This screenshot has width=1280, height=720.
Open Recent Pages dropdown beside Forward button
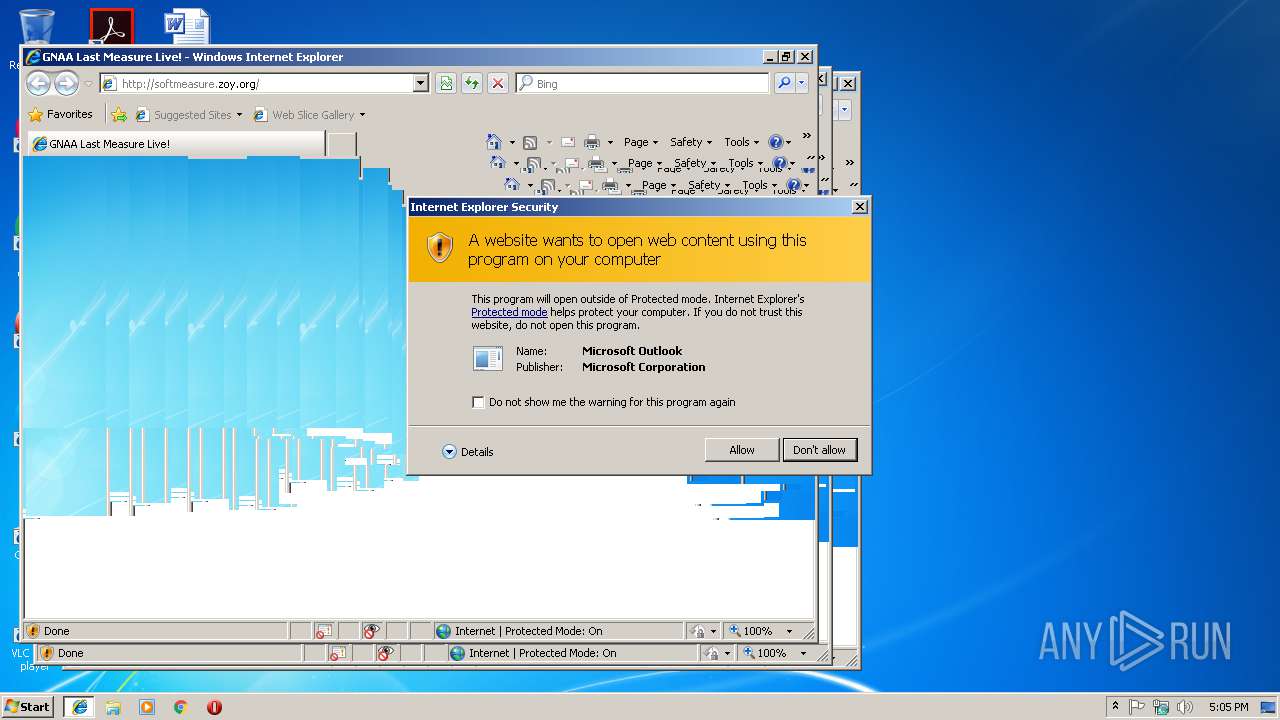pyautogui.click(x=88, y=84)
